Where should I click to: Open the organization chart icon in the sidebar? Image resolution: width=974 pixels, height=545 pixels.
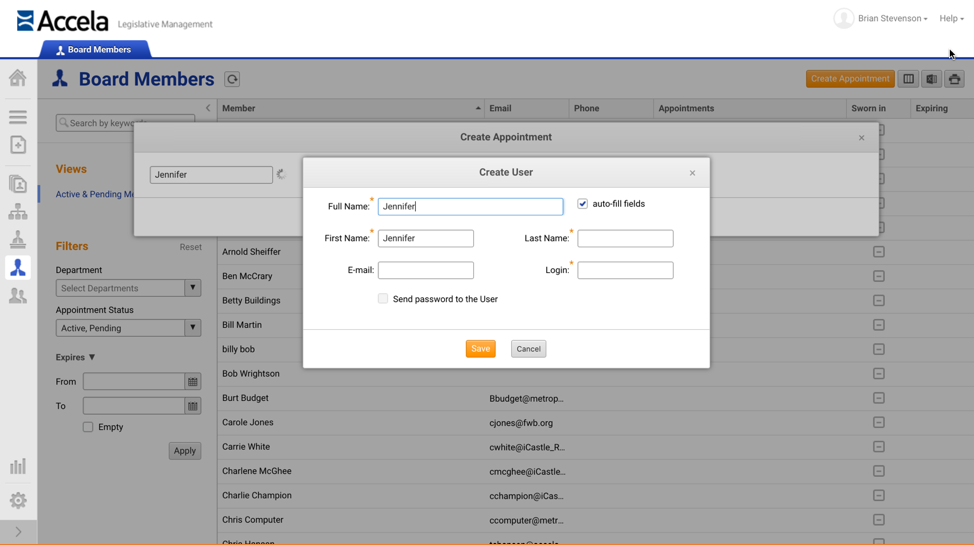point(17,212)
